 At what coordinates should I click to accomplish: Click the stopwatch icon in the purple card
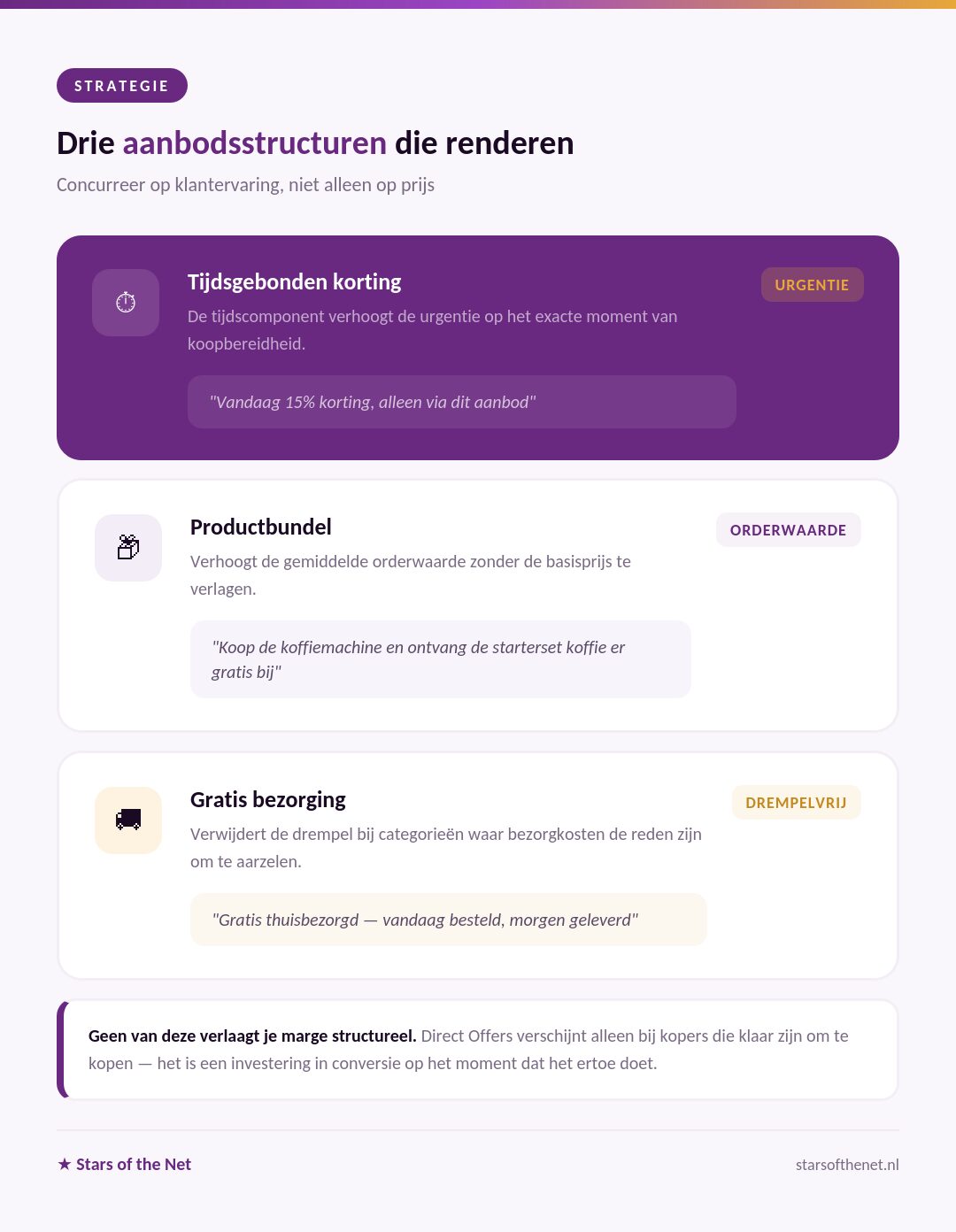pos(126,303)
